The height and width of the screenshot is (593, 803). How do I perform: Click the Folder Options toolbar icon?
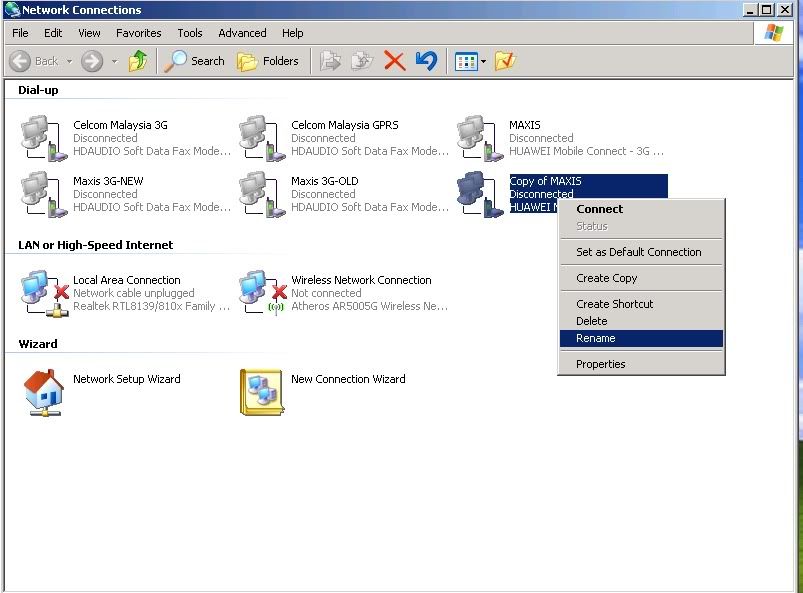[x=505, y=61]
